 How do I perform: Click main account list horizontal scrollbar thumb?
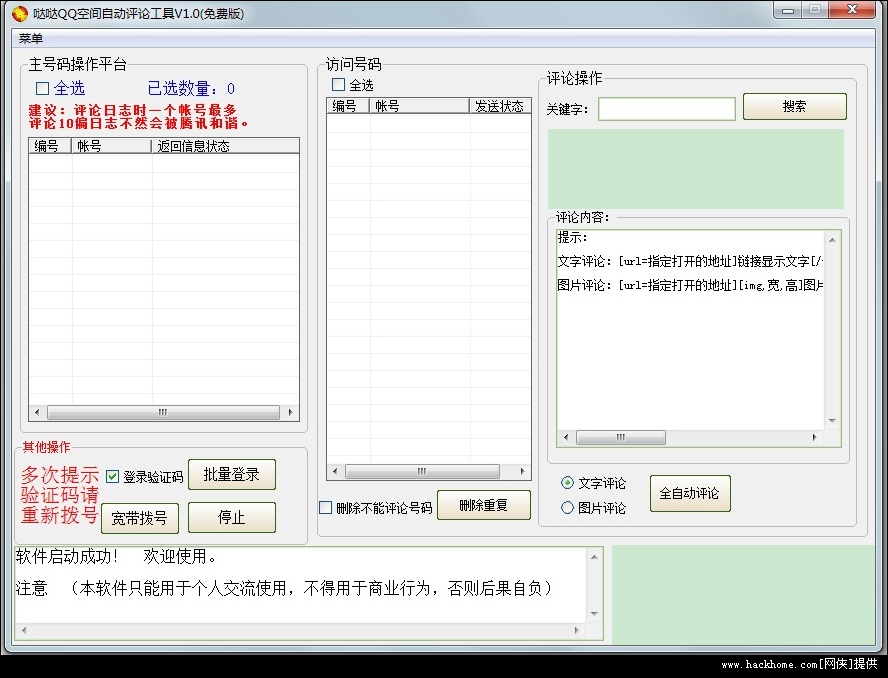point(163,412)
